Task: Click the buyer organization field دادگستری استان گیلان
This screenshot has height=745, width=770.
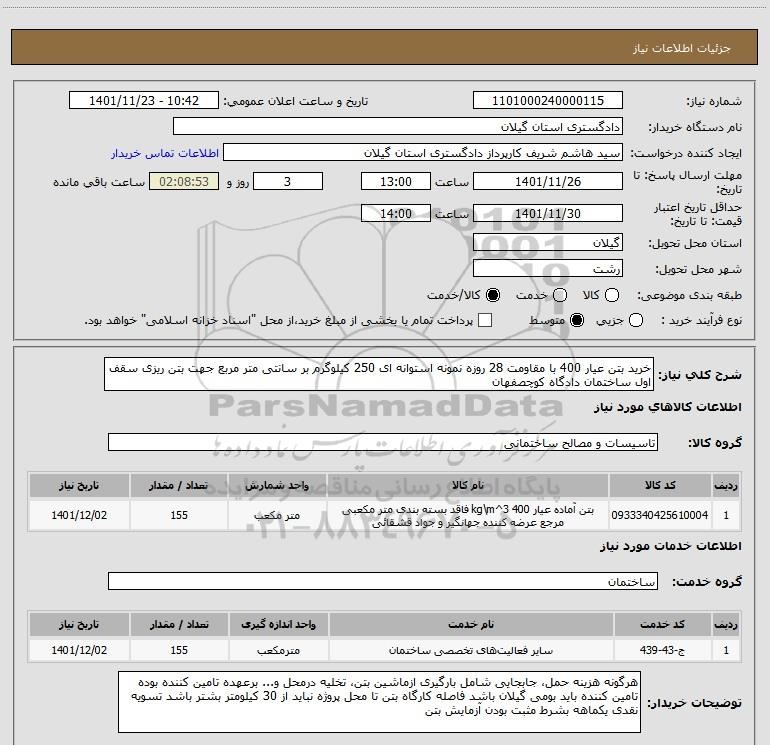Action: click(398, 127)
